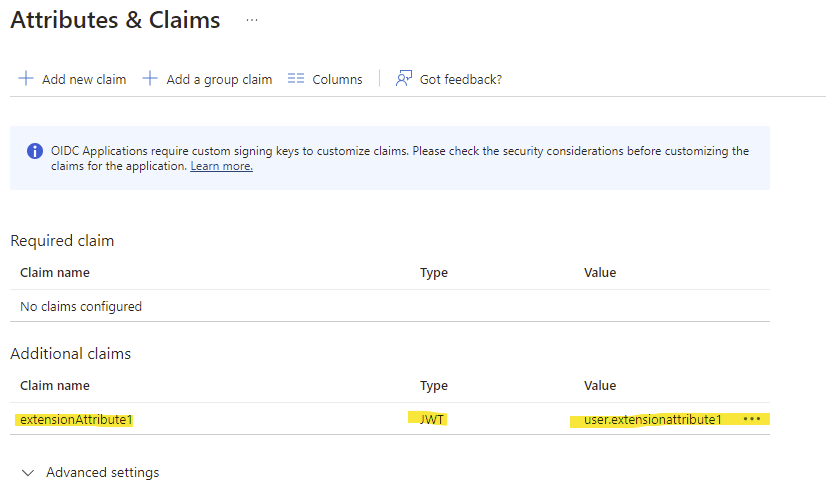Click the blue info icon in the banner
Viewport: 826px width, 495px height.
(34, 152)
